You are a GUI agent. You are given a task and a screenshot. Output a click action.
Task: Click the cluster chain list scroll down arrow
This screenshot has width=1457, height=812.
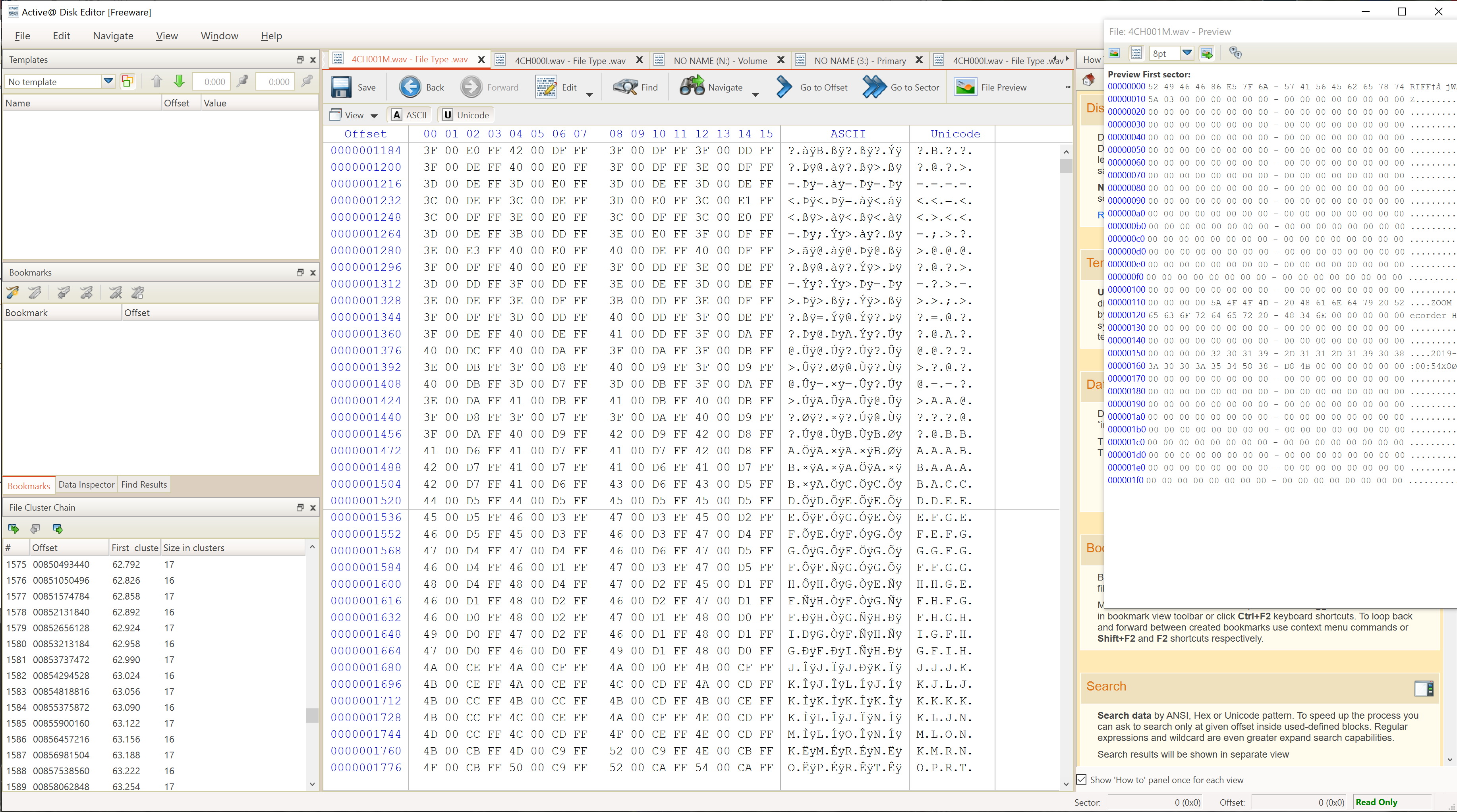click(312, 784)
